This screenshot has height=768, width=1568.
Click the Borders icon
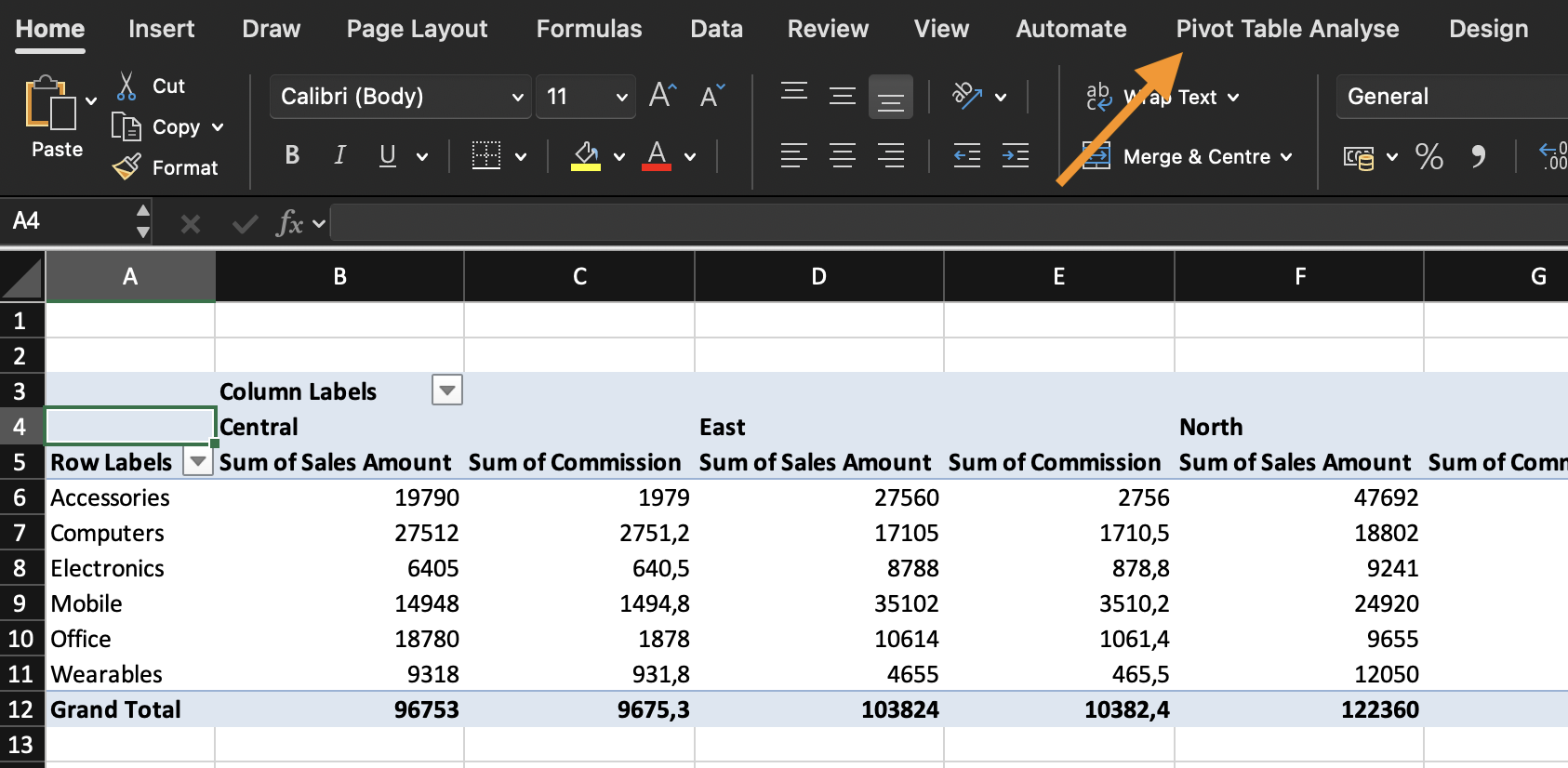[x=486, y=156]
